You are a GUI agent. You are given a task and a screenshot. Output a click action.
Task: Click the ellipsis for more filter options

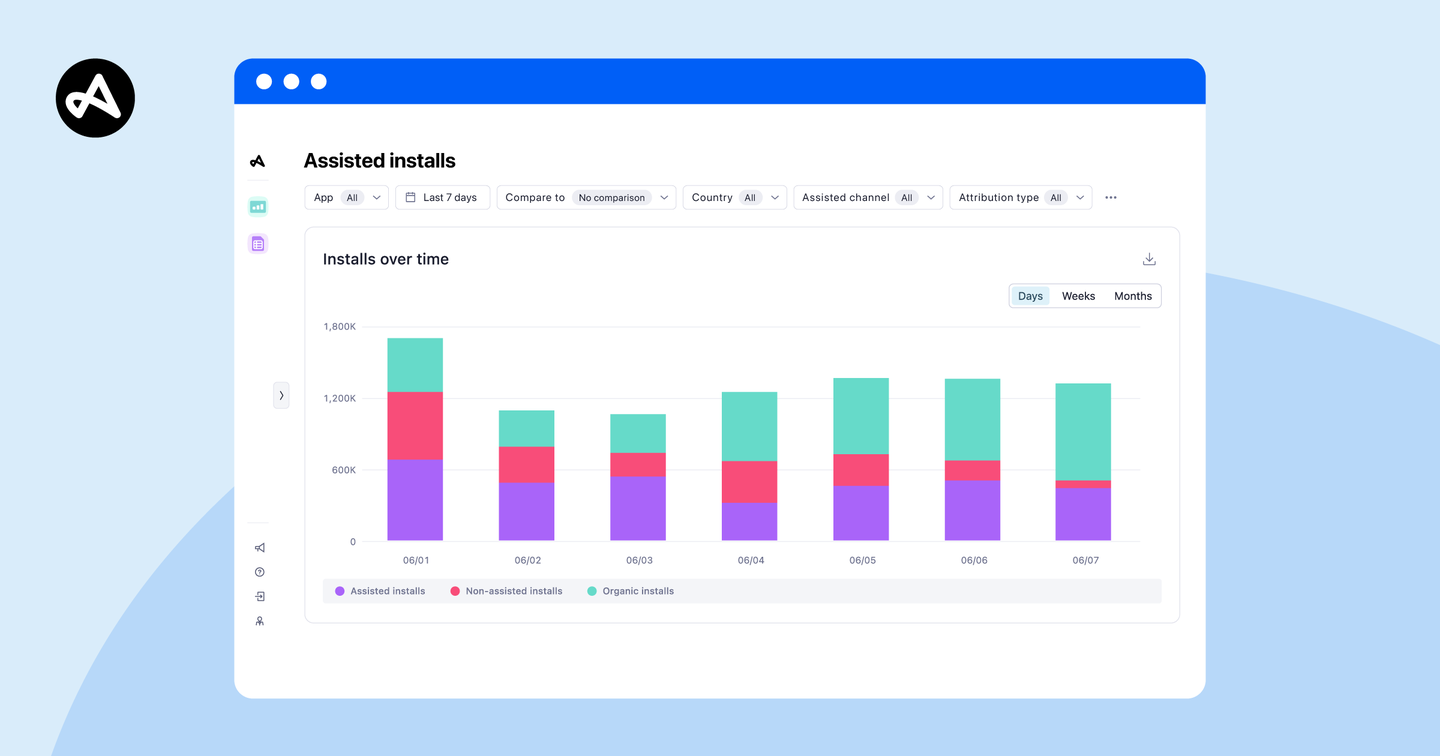click(x=1110, y=197)
